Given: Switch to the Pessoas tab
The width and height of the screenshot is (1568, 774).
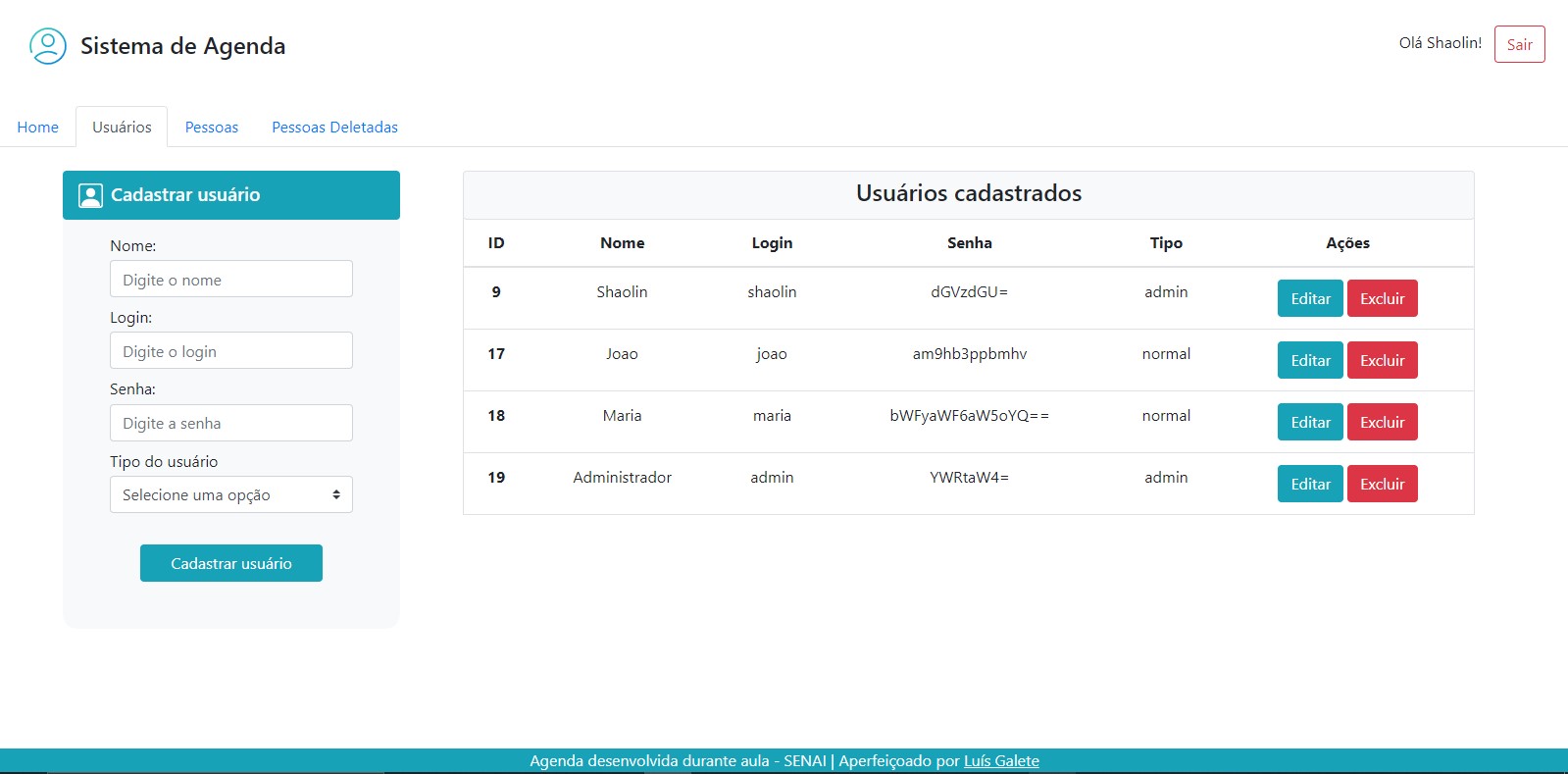Looking at the screenshot, I should [x=212, y=128].
